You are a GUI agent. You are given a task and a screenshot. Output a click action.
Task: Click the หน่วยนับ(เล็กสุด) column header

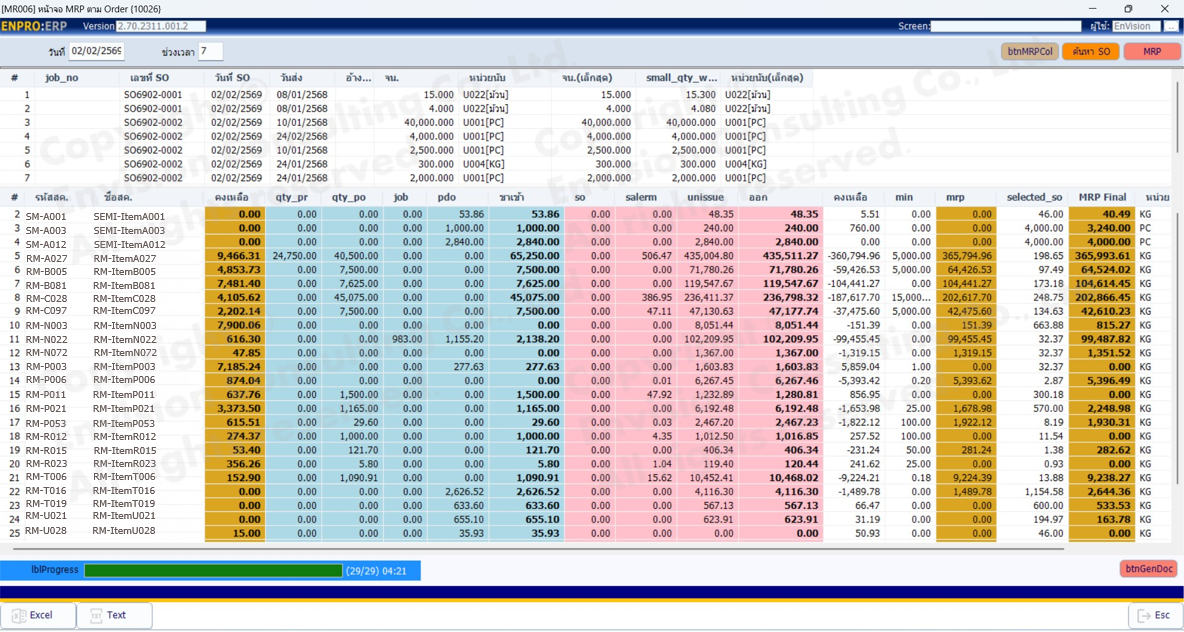coord(766,78)
